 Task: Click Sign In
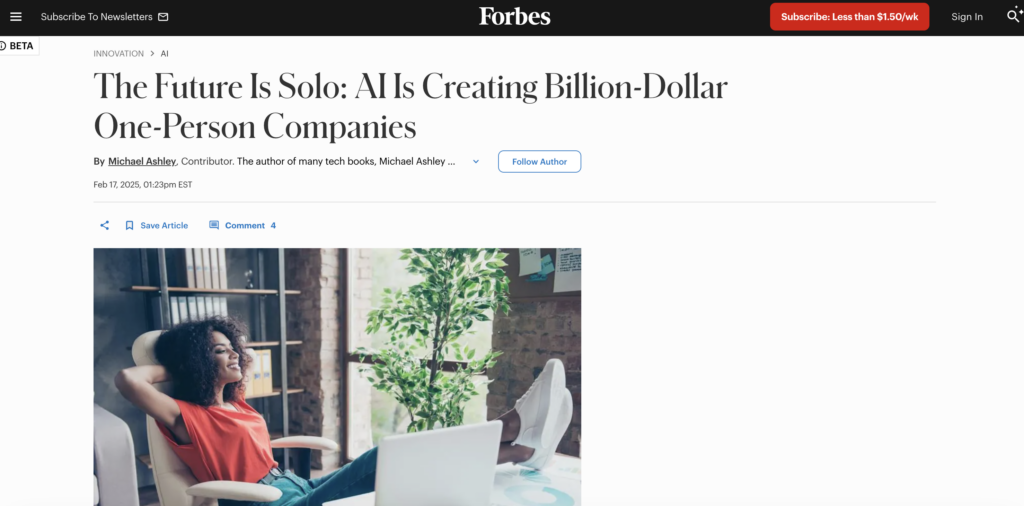click(966, 17)
